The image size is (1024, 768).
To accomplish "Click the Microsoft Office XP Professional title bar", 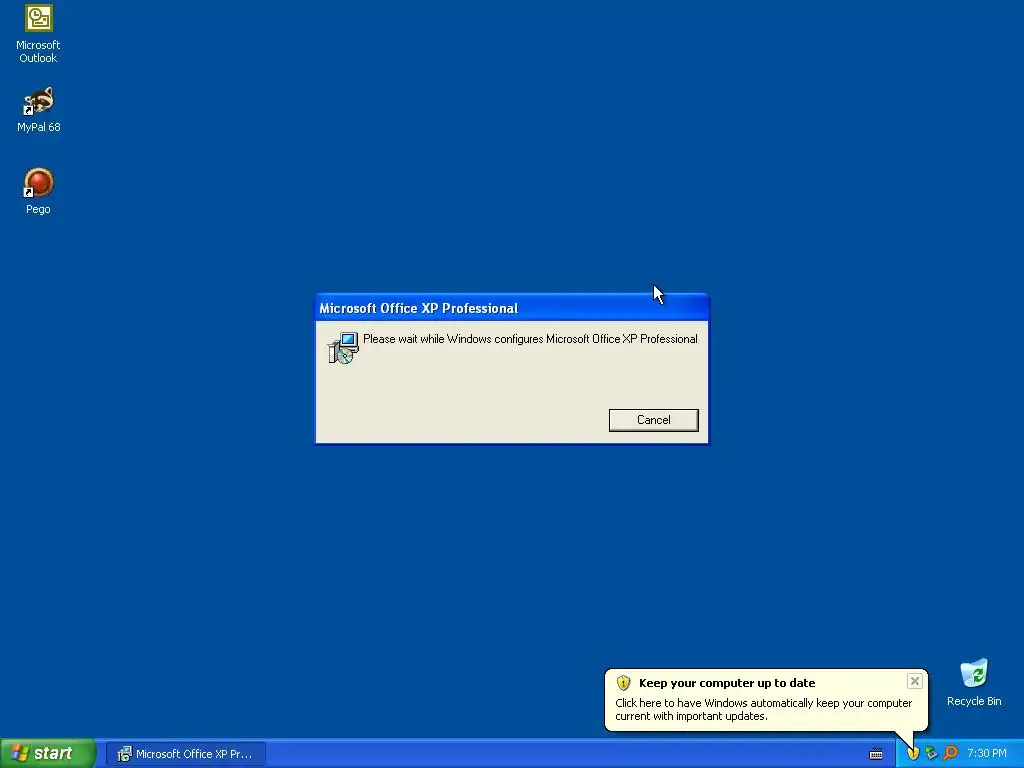I will (x=511, y=308).
